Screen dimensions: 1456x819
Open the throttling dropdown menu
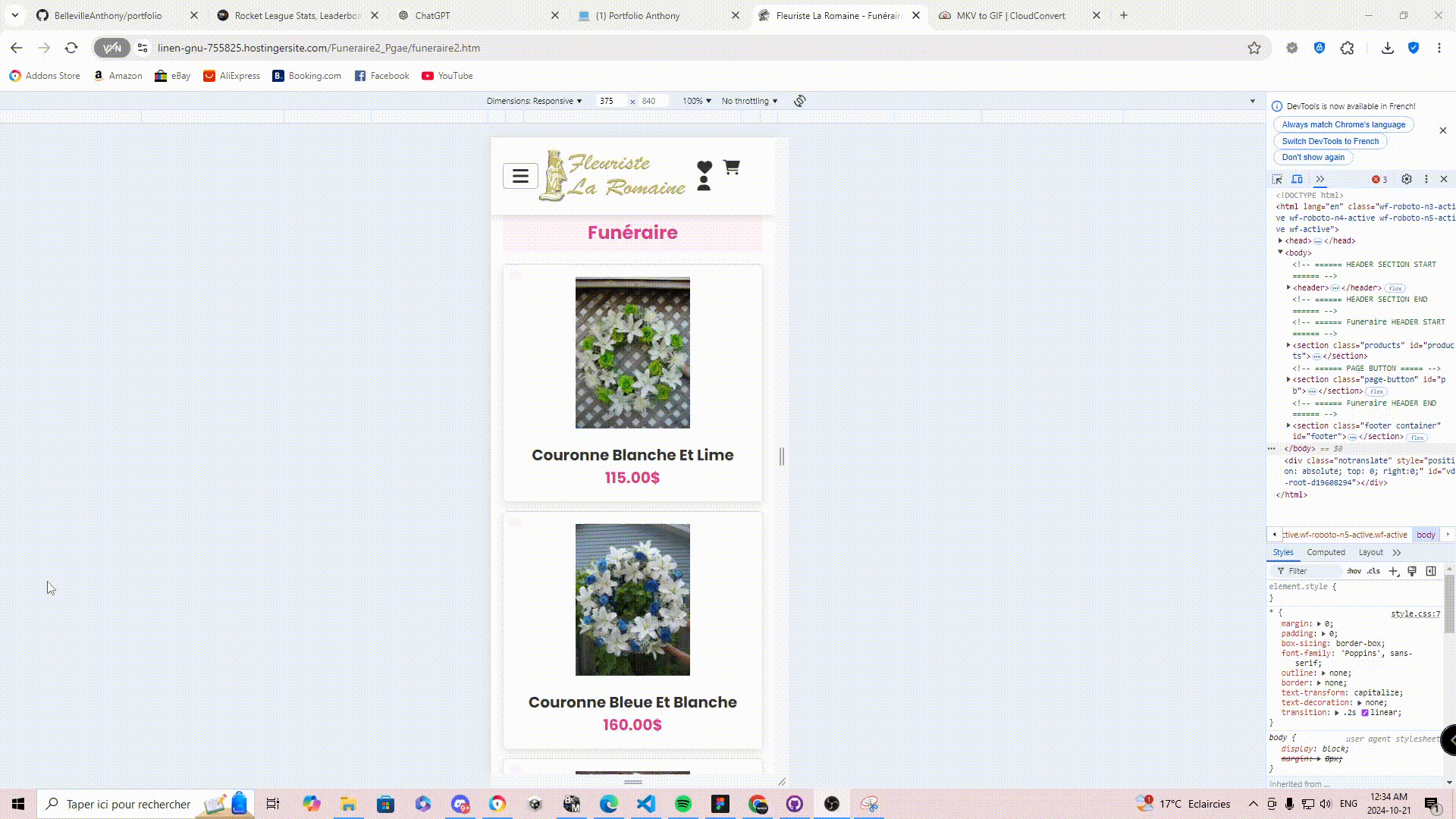tap(749, 100)
